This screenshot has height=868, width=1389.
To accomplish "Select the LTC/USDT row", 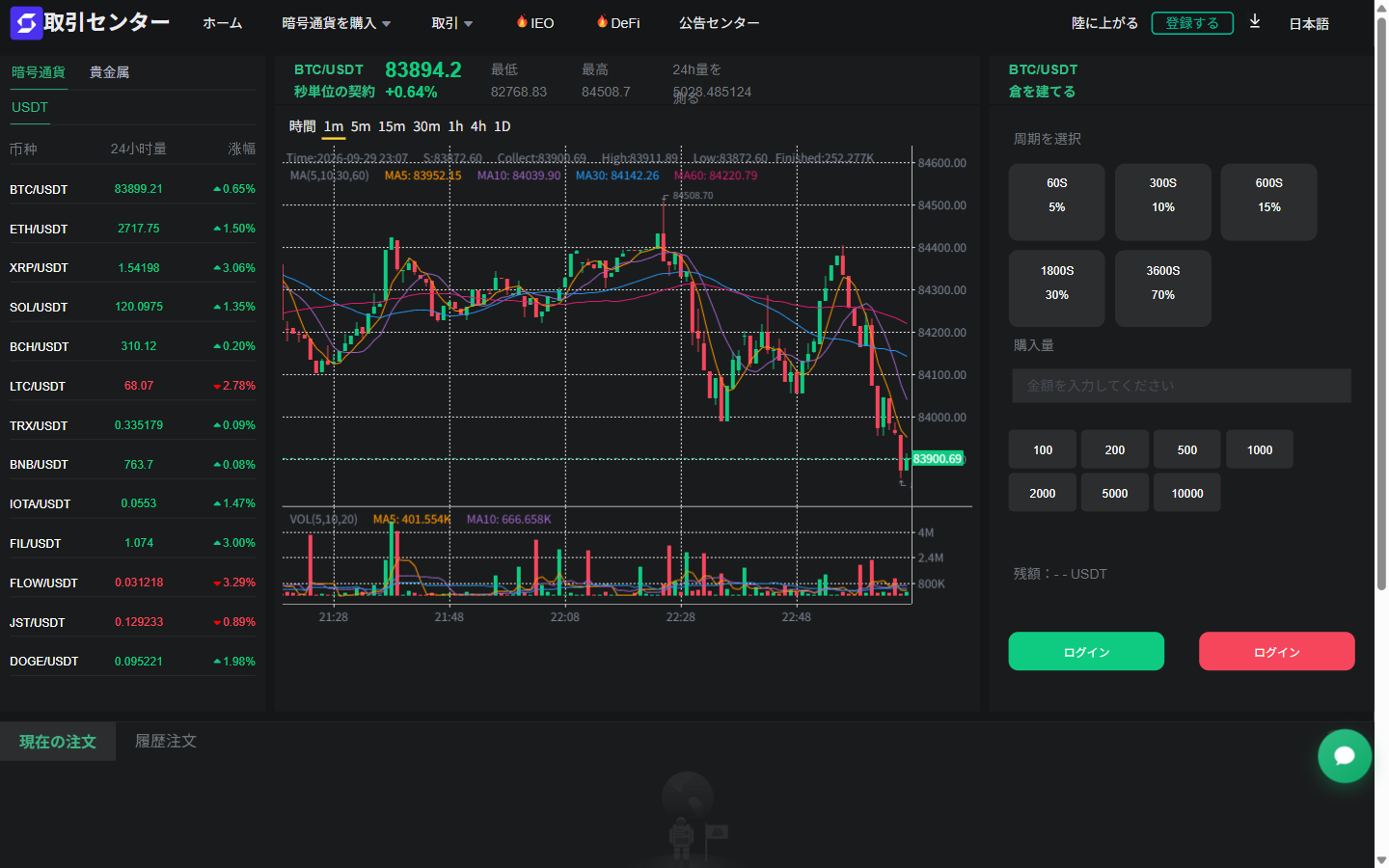I will [x=132, y=386].
